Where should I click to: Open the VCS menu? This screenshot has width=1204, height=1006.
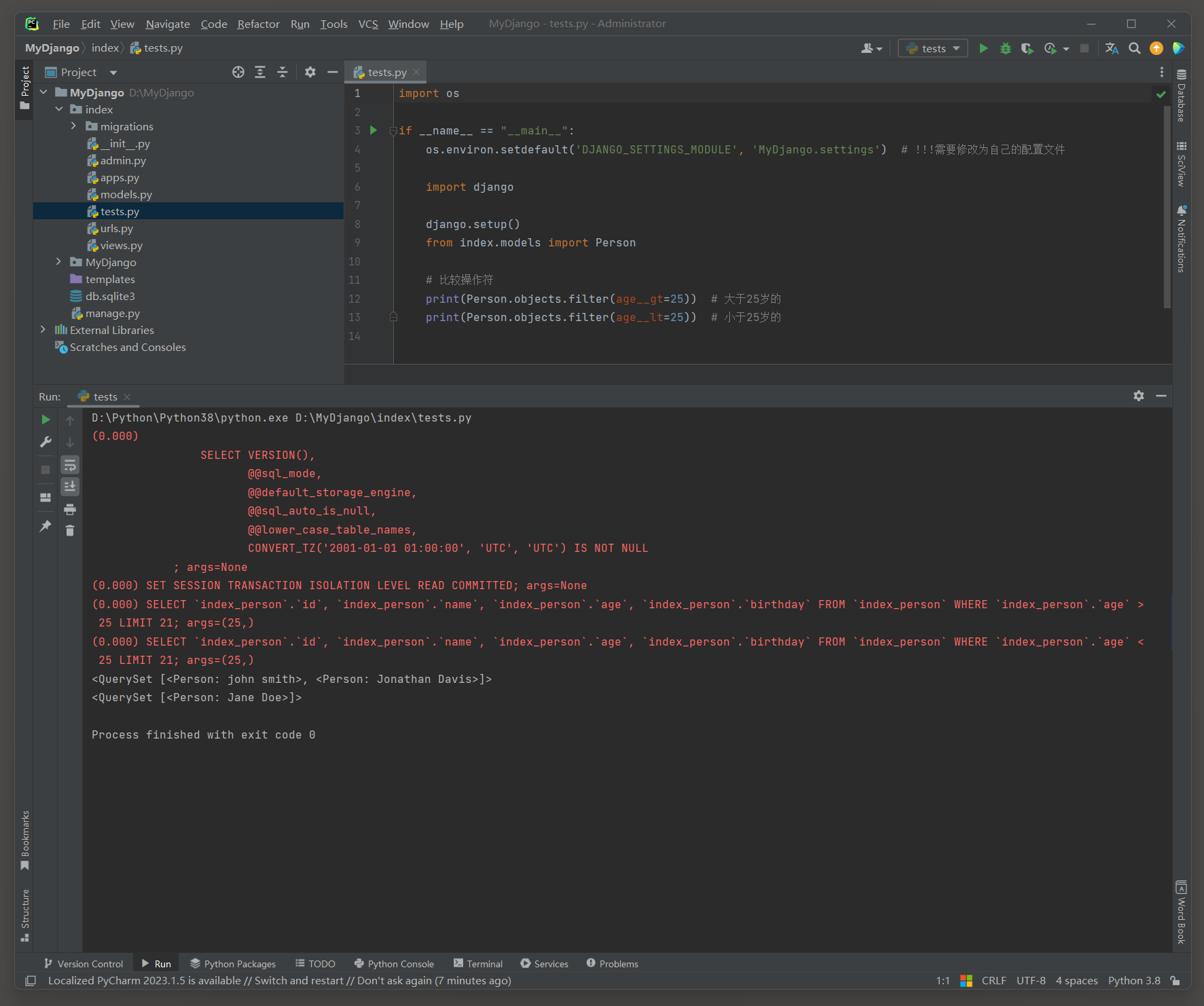[368, 24]
